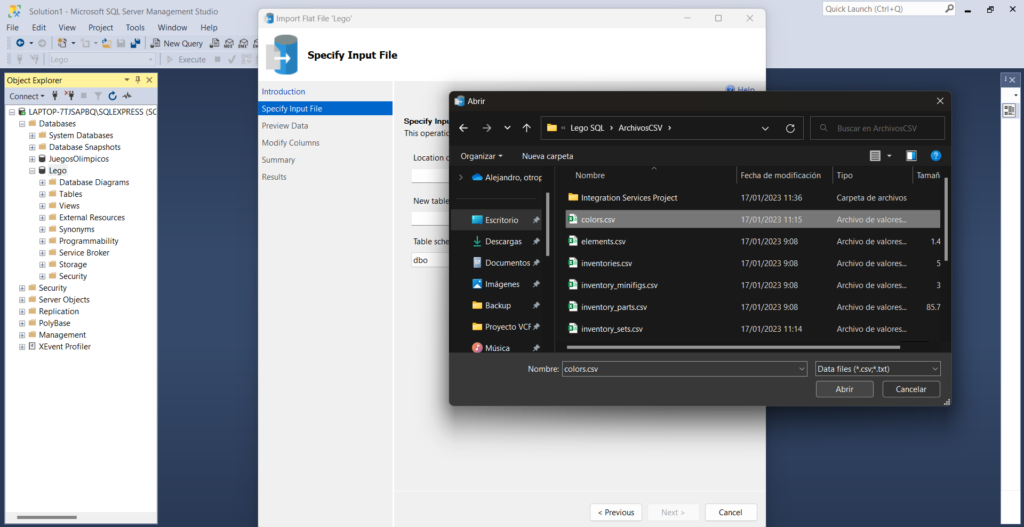
Task: Click the horizontal scrollbar in file list
Action: (730, 347)
